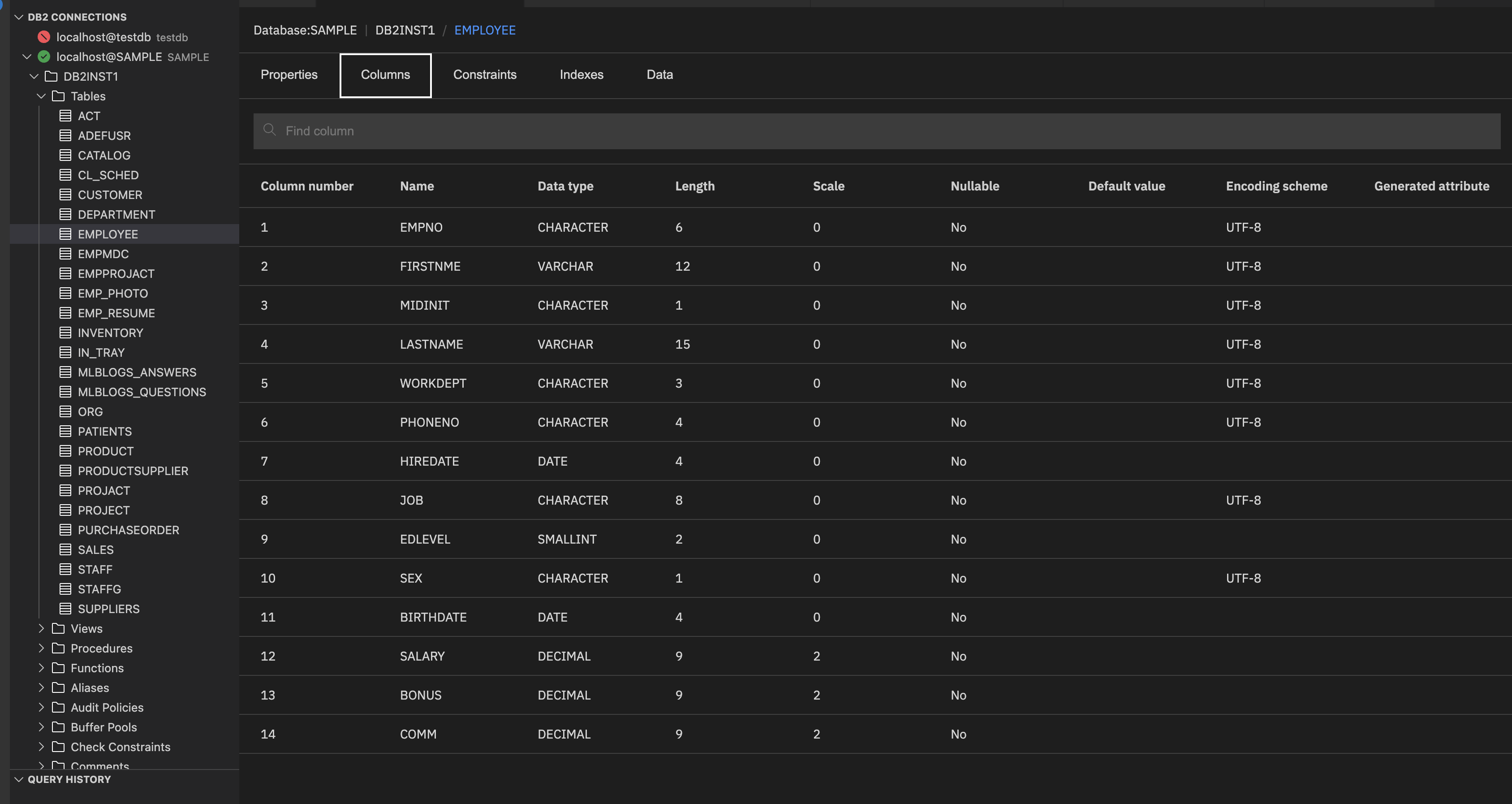Click the green connection status icon on localhost@SAMPLE
This screenshot has width=1512, height=804.
pos(43,56)
